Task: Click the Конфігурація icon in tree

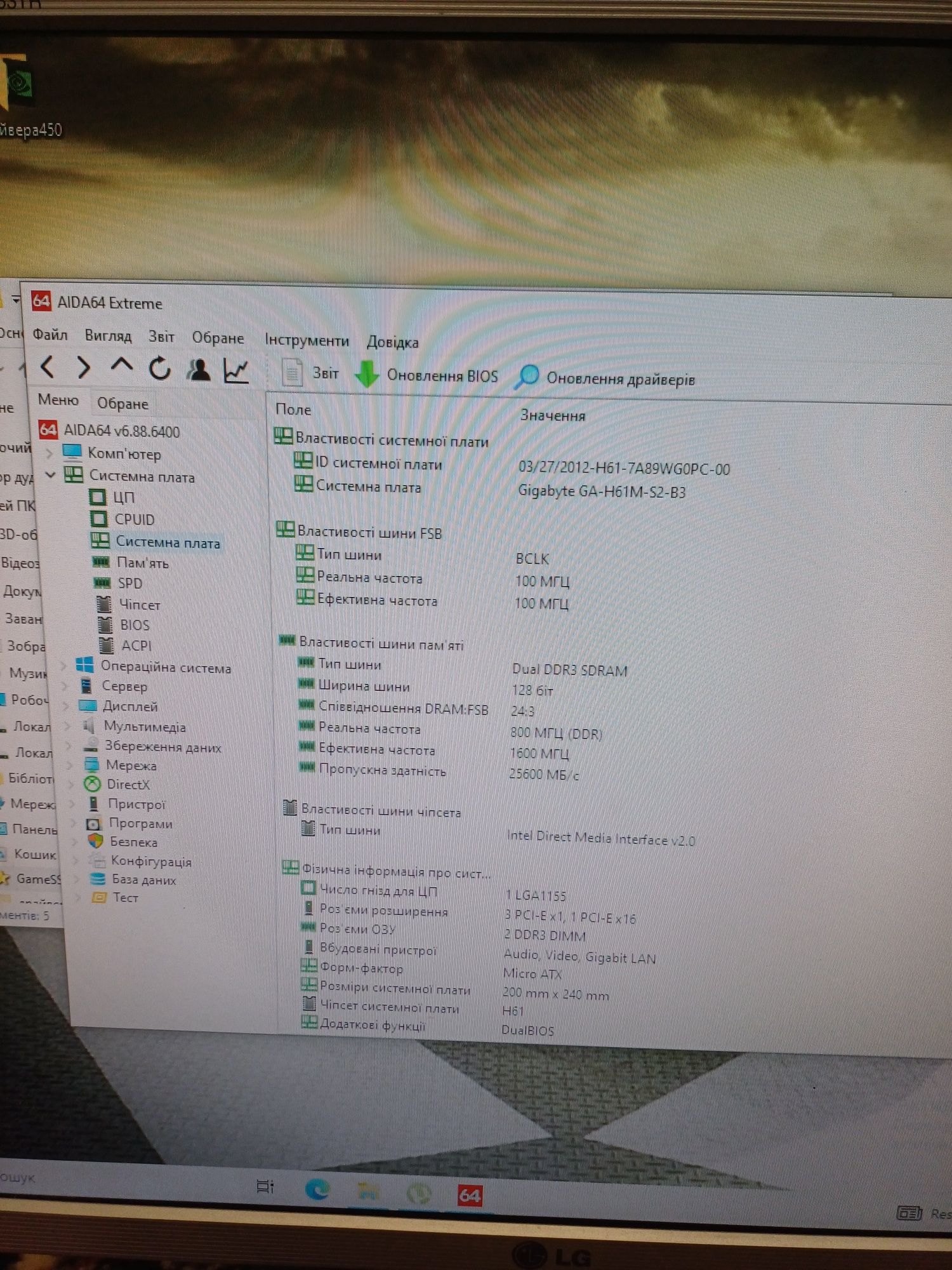Action: 97,861
